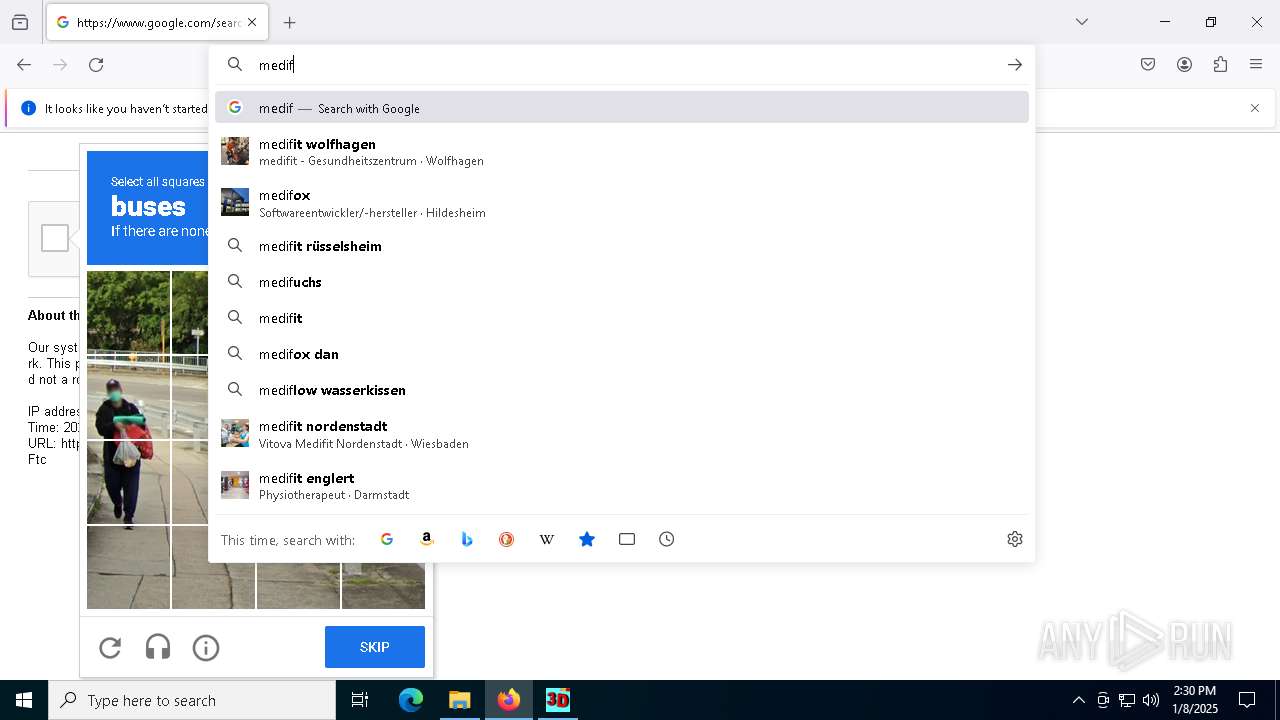Open the Firefox application menu

click(x=1256, y=65)
